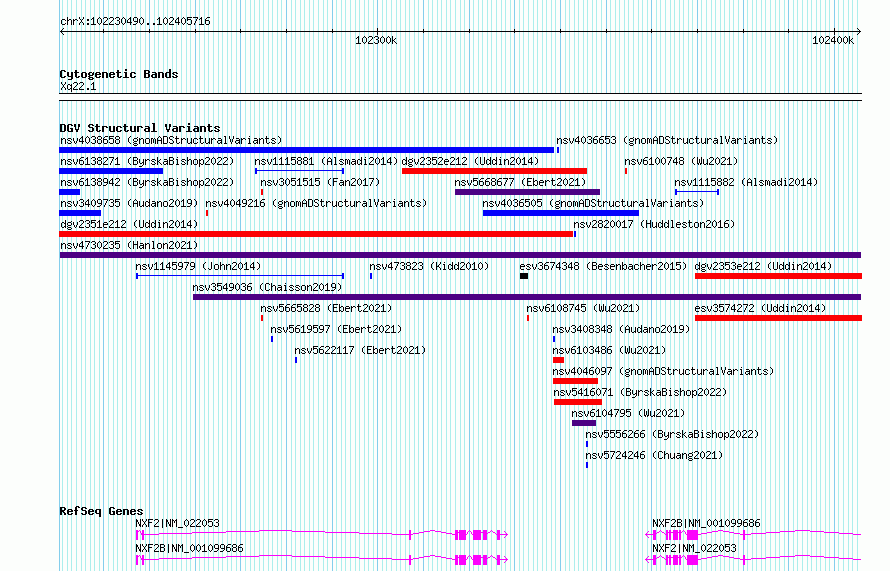Open the nsv5665828 (Ebert2021) label
Screen dimensions: 890x571
point(326,308)
